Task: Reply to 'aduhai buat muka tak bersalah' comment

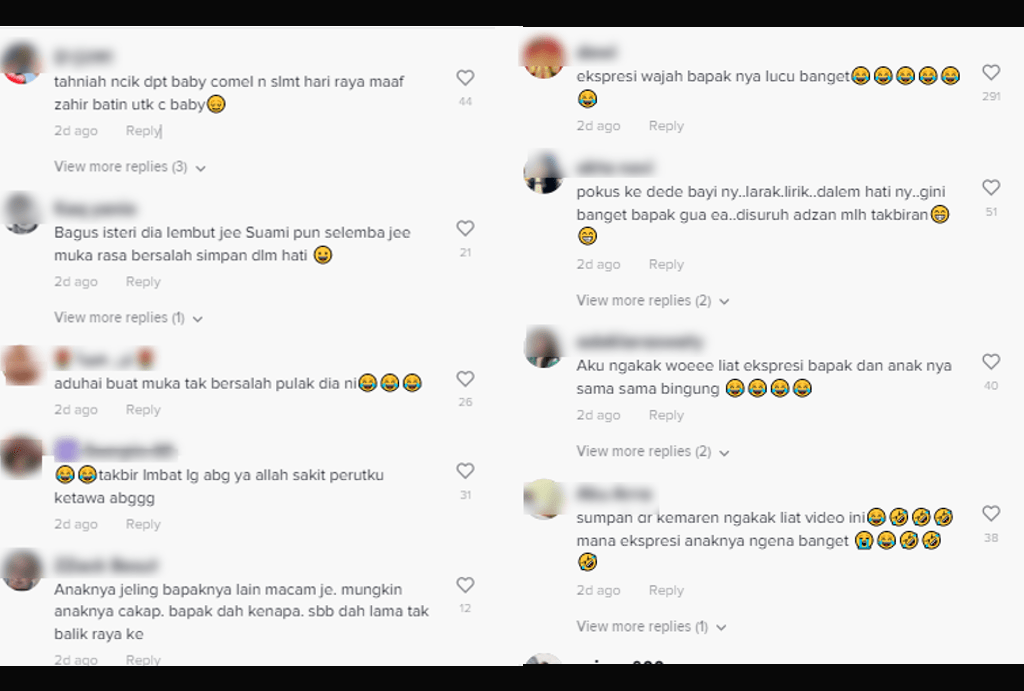Action: tap(143, 410)
